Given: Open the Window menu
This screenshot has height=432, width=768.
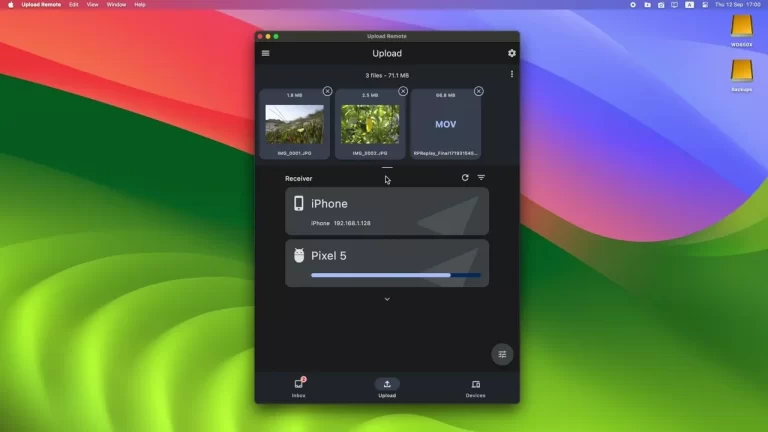Looking at the screenshot, I should click(x=116, y=4).
